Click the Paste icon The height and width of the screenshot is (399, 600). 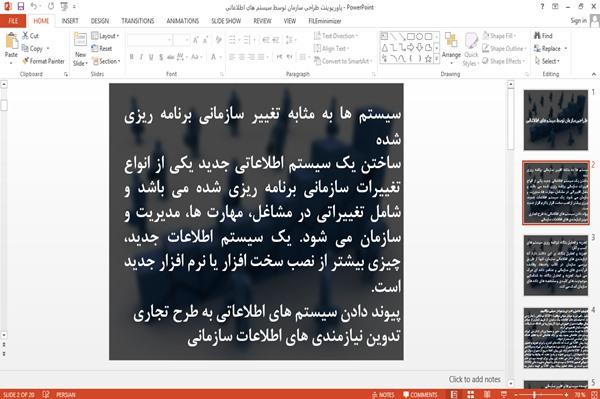point(11,41)
